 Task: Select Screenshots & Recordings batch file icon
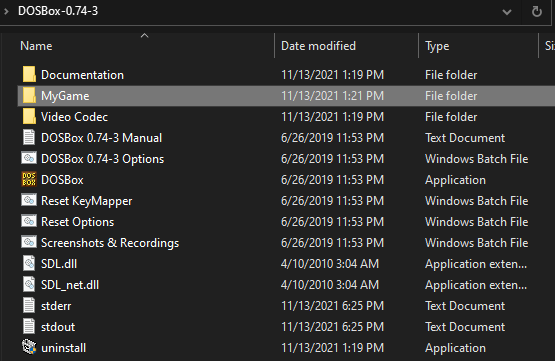[29, 242]
